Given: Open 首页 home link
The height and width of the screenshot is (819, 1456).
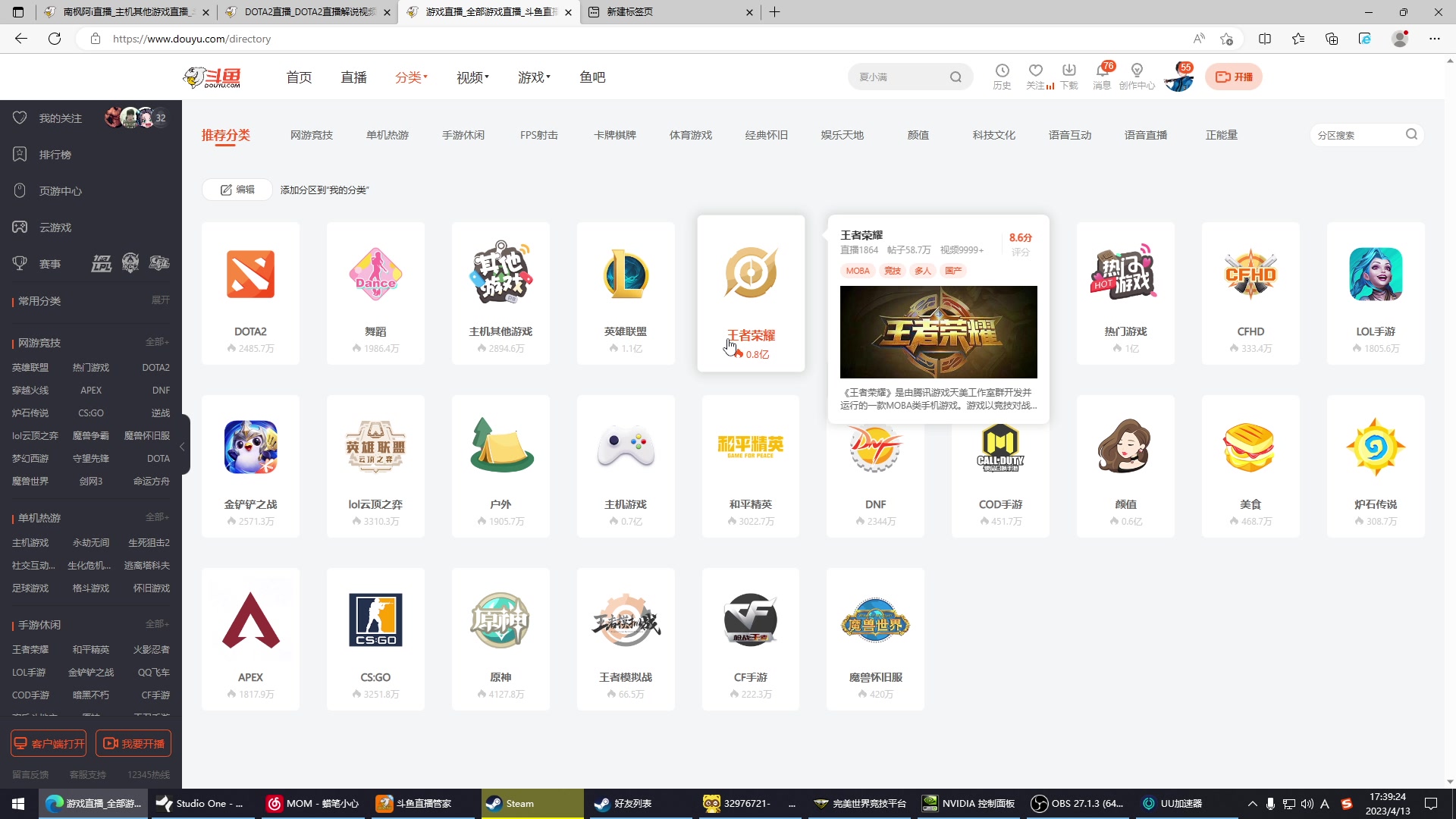Looking at the screenshot, I should coord(299,77).
